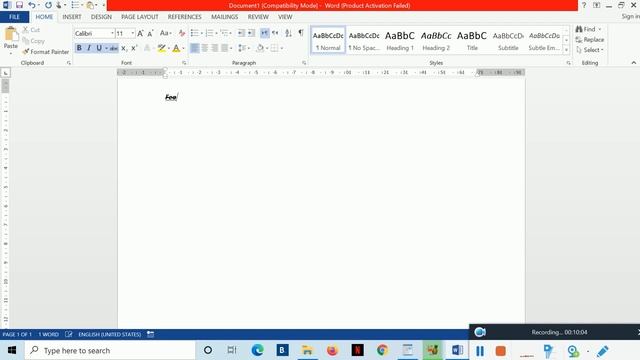The width and height of the screenshot is (640, 360).
Task: Open multilevel list options
Action: coord(225,33)
